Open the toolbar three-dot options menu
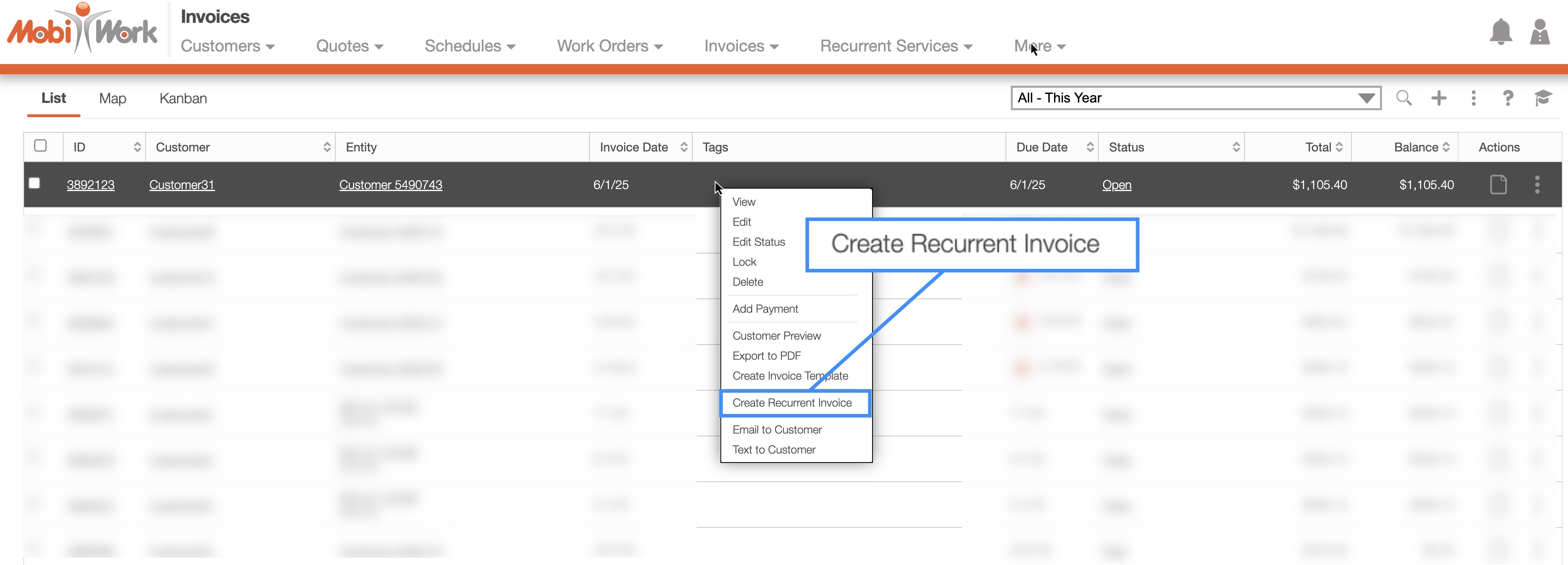The width and height of the screenshot is (1568, 565). (1473, 98)
